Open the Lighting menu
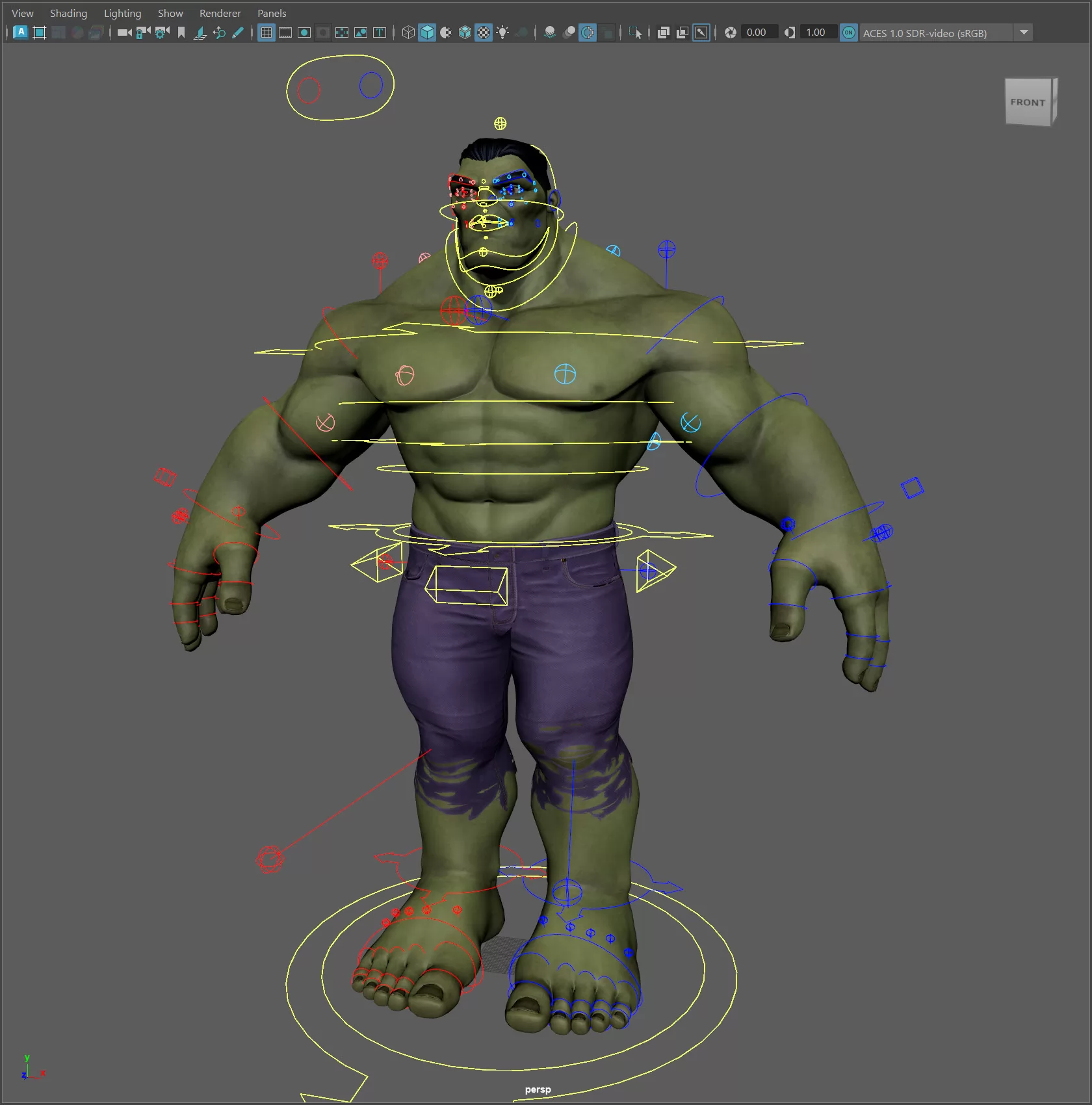This screenshot has height=1105, width=1092. tap(122, 13)
